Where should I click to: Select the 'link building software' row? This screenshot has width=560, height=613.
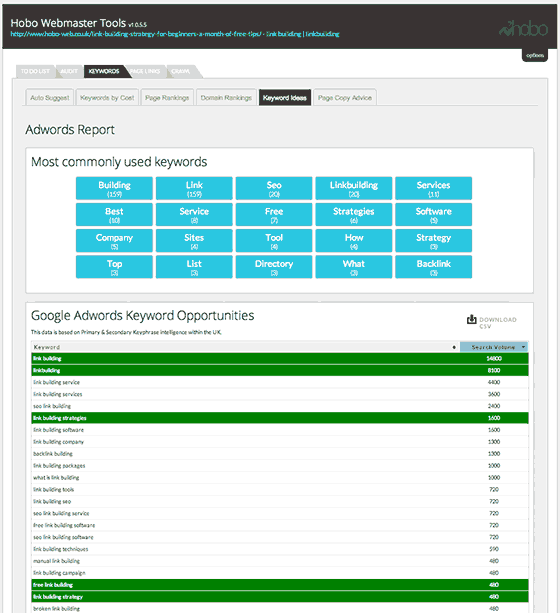(280, 430)
